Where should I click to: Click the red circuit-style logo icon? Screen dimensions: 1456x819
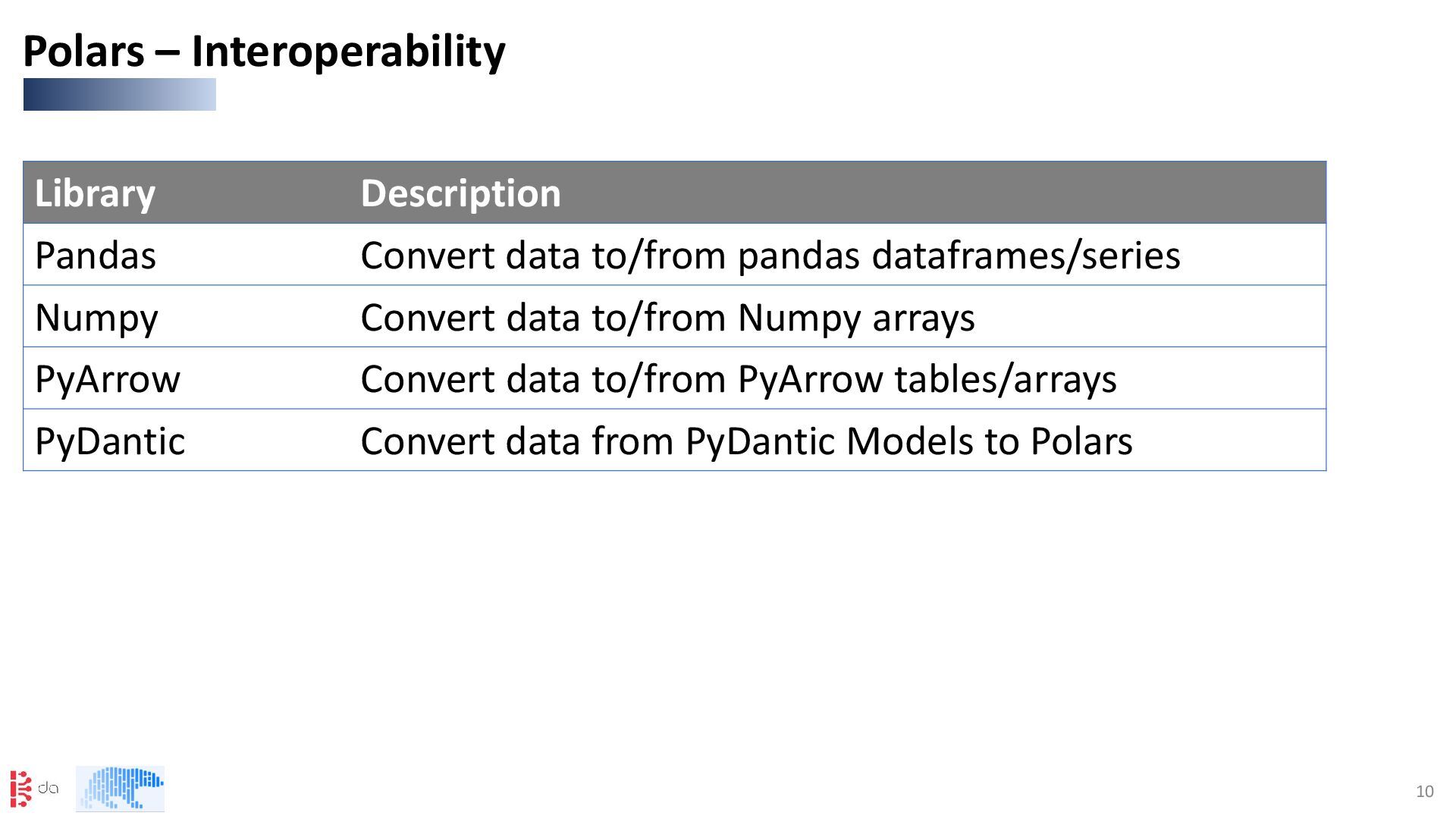pos(20,789)
